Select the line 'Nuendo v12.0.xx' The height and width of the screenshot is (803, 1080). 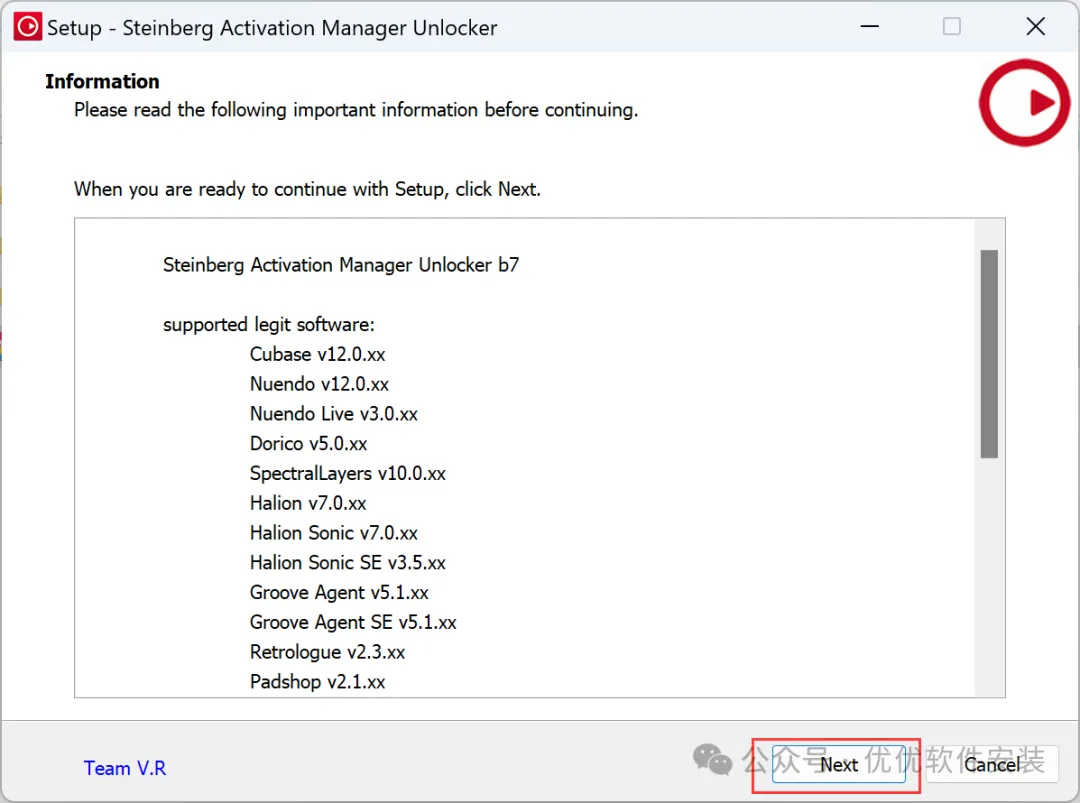click(x=320, y=384)
